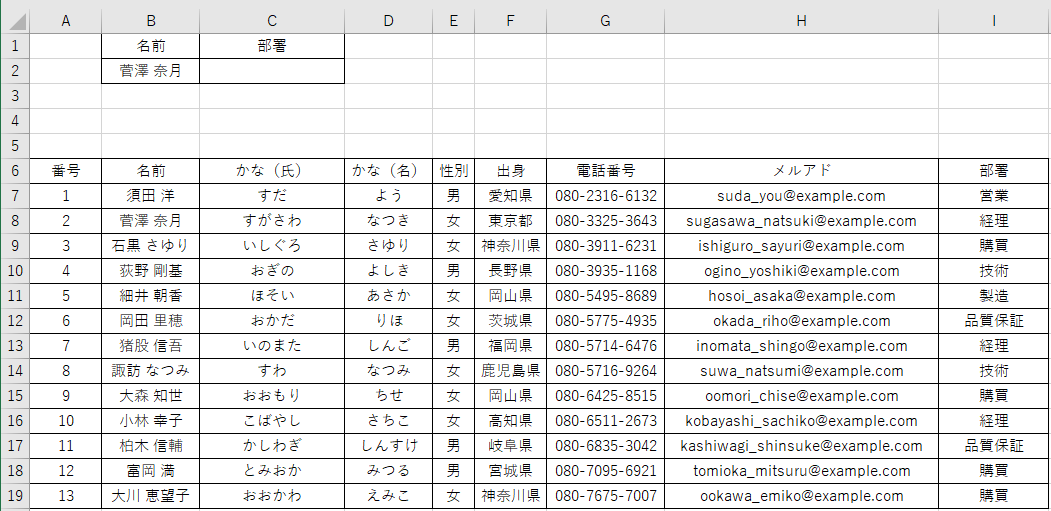Image resolution: width=1051 pixels, height=511 pixels.
Task: Click the 性別 header cell
Action: (x=454, y=170)
